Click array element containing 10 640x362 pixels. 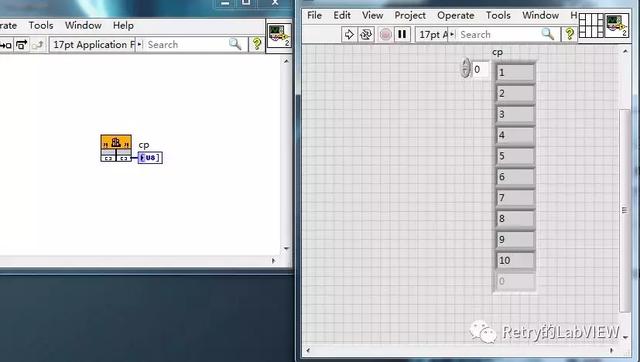click(515, 260)
